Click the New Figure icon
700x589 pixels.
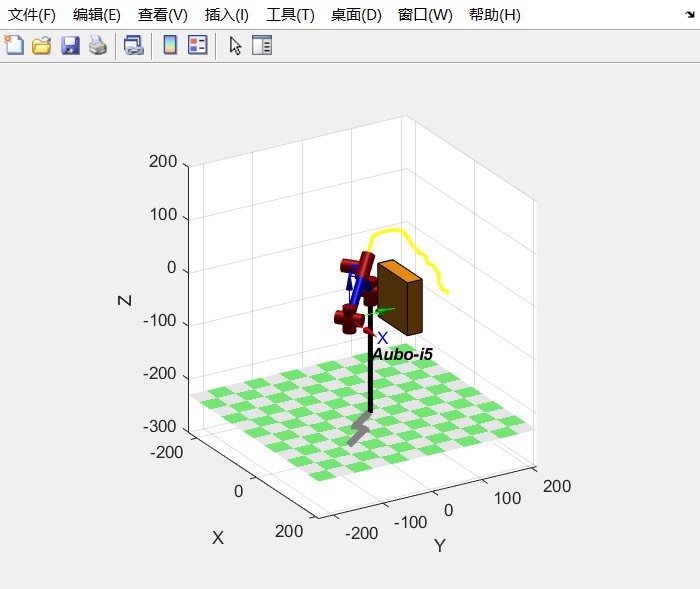14,46
